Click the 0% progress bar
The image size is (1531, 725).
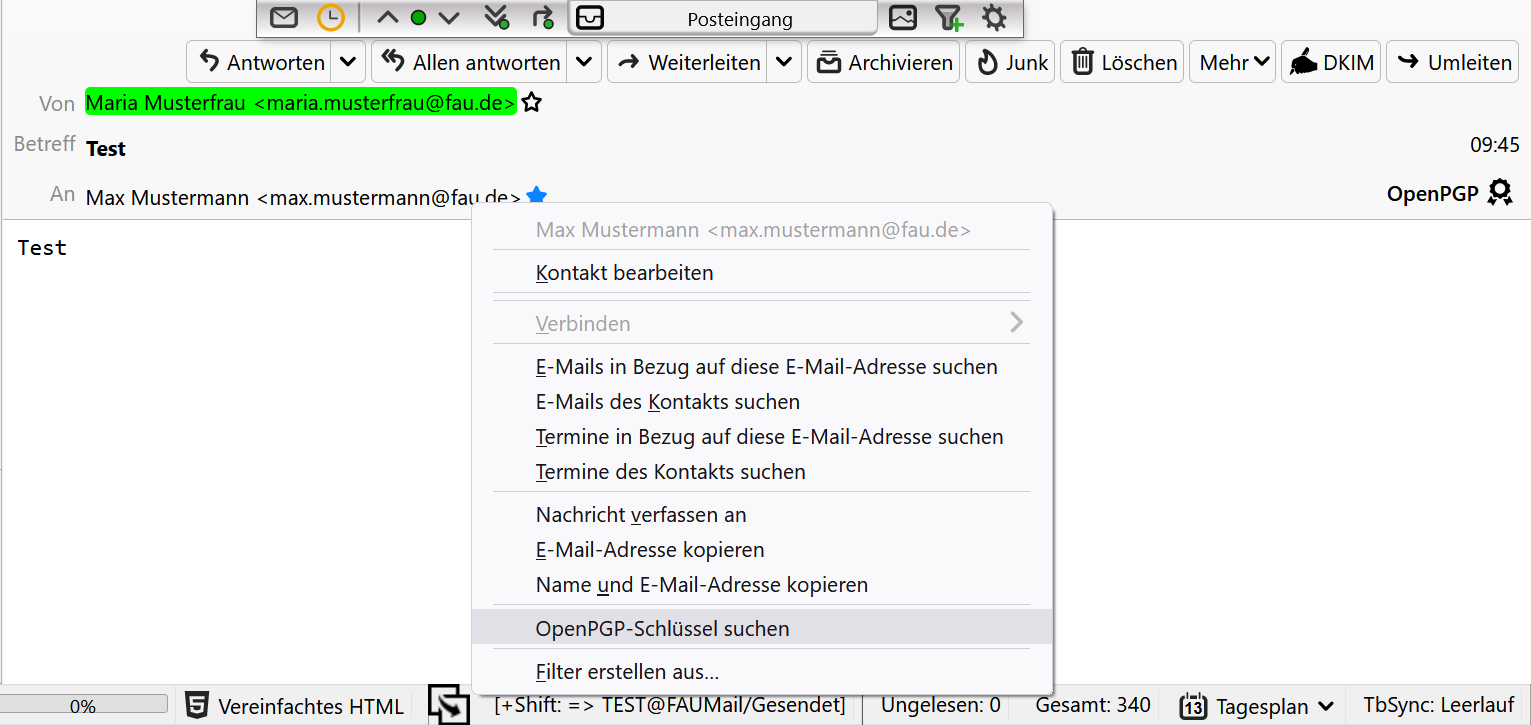(x=83, y=706)
